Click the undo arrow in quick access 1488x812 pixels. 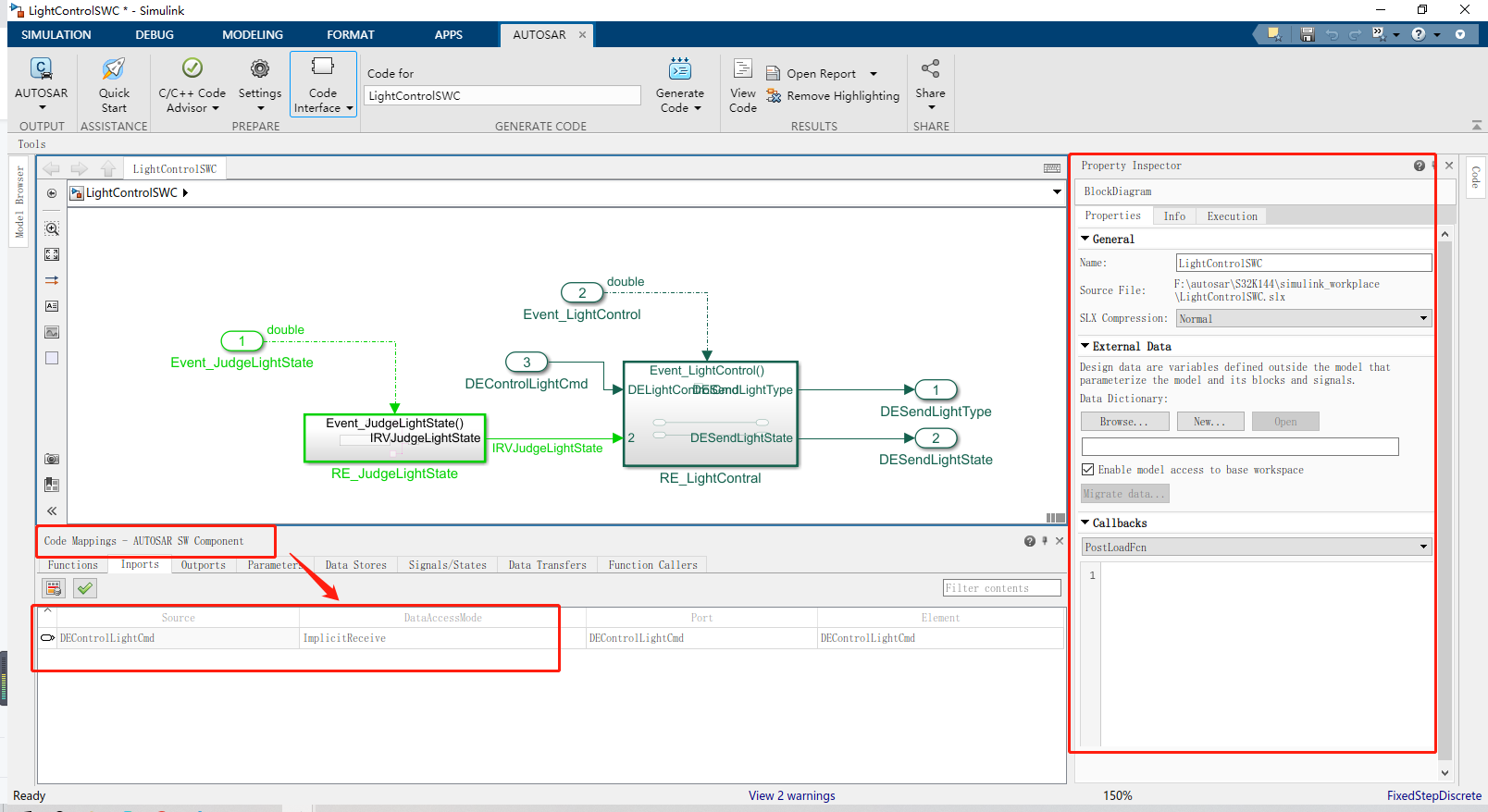pyautogui.click(x=1332, y=34)
